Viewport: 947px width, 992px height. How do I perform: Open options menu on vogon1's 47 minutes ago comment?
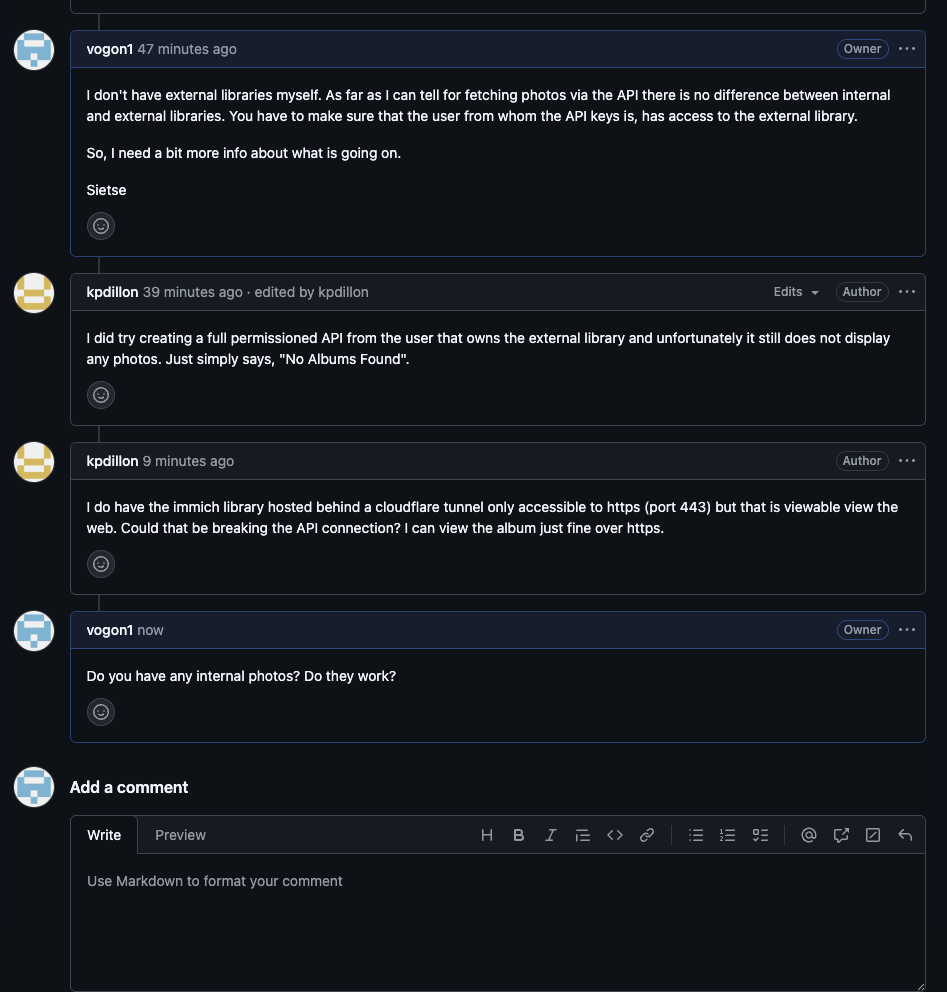pyautogui.click(x=907, y=49)
